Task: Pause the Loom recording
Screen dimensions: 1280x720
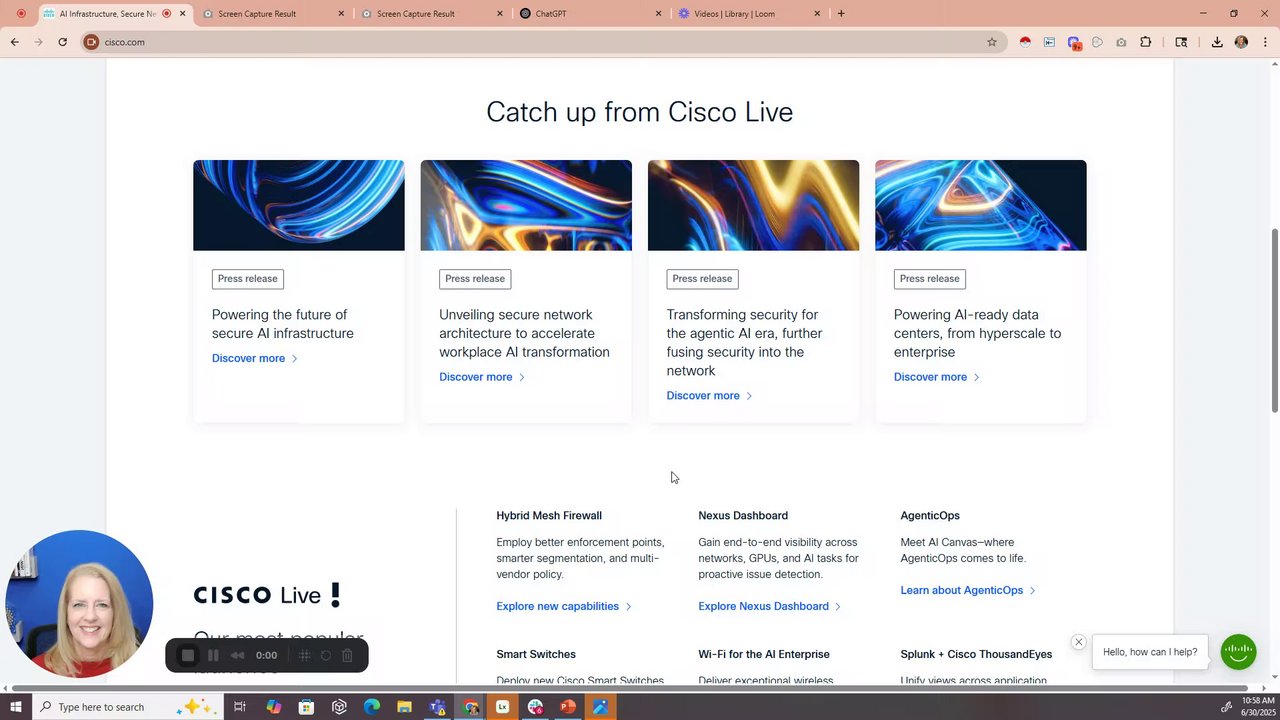Action: (213, 656)
